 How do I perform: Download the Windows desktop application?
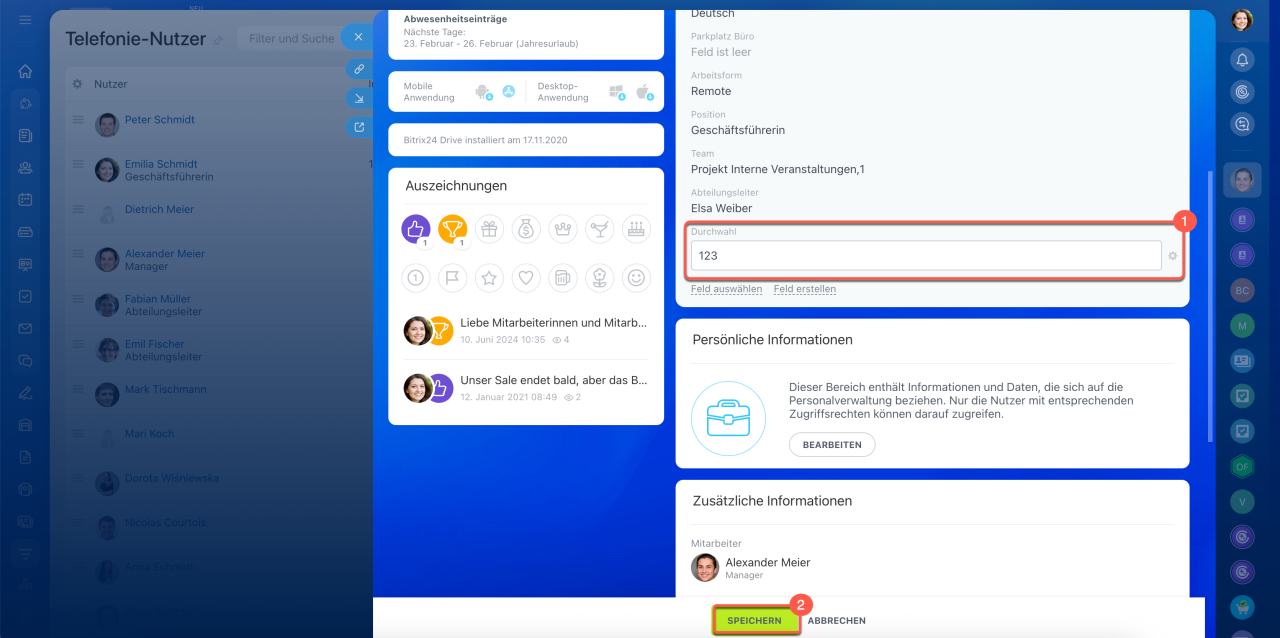[x=617, y=92]
